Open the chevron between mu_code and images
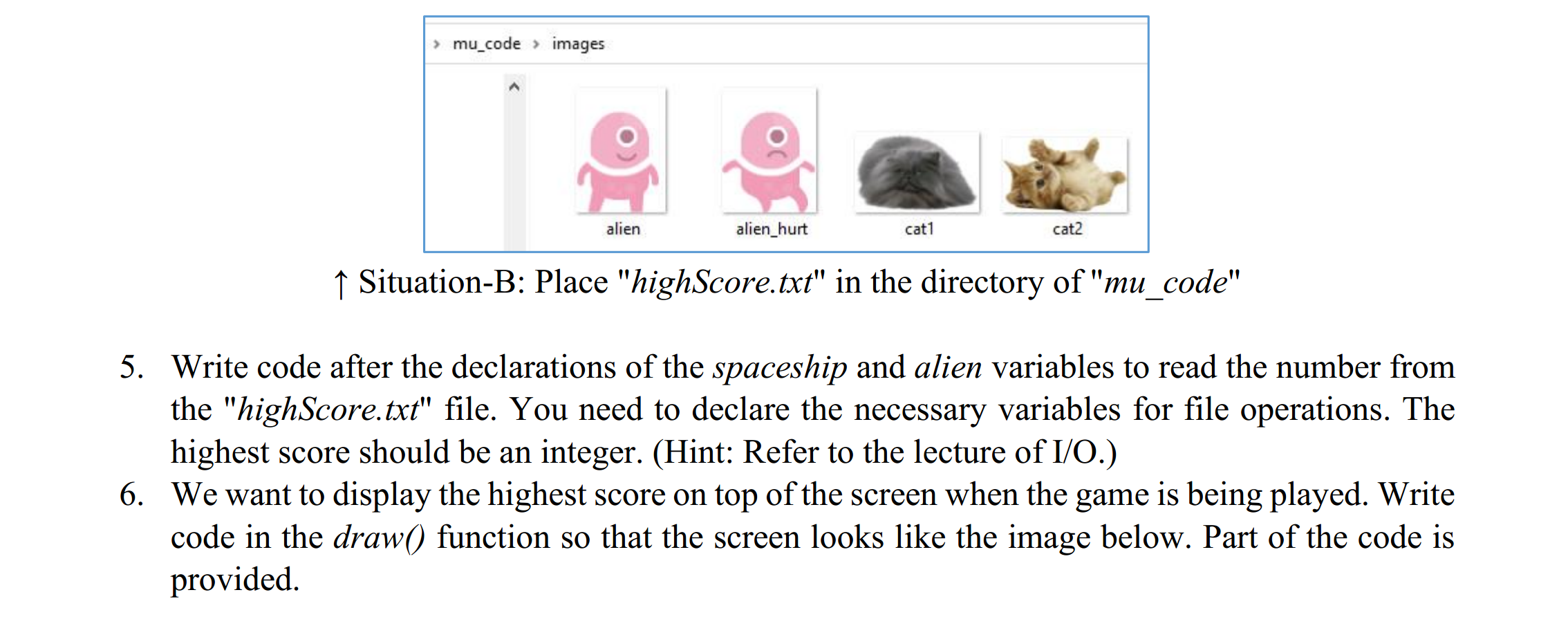This screenshot has height=635, width=1568. coord(536,43)
